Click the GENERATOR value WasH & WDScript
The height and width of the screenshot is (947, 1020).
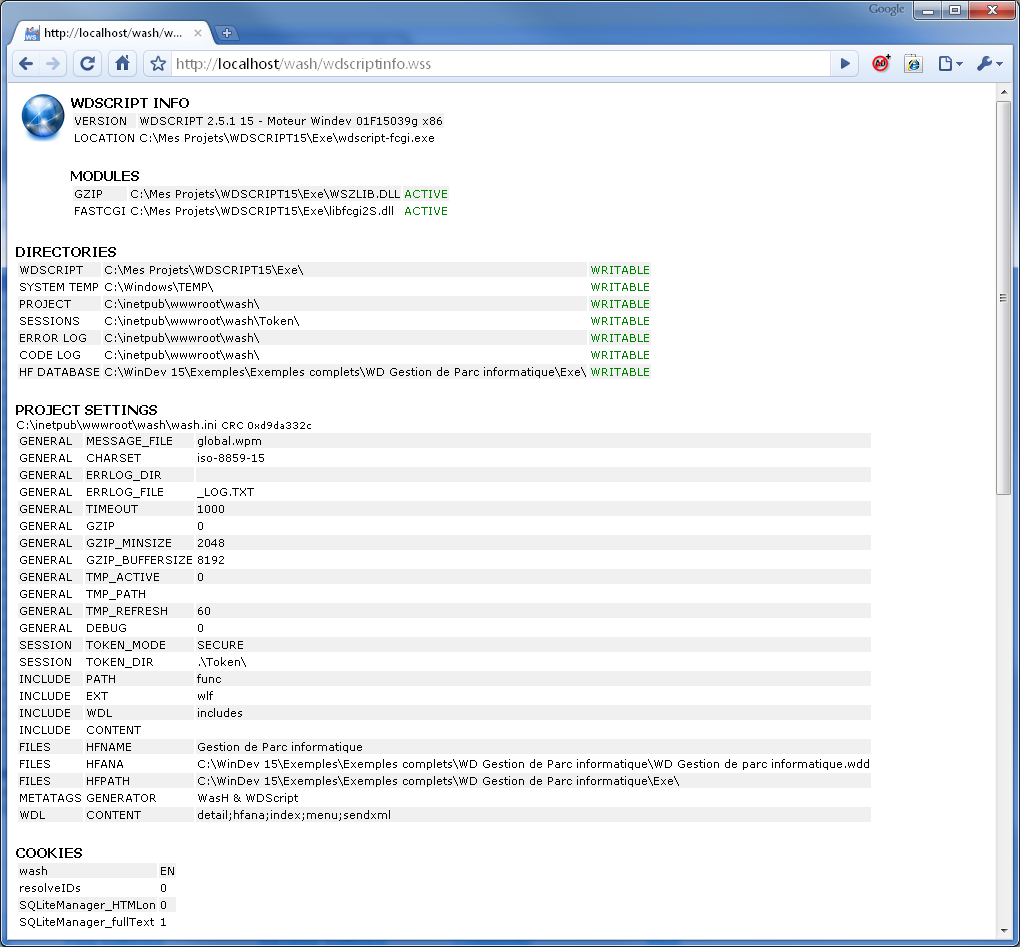click(248, 797)
